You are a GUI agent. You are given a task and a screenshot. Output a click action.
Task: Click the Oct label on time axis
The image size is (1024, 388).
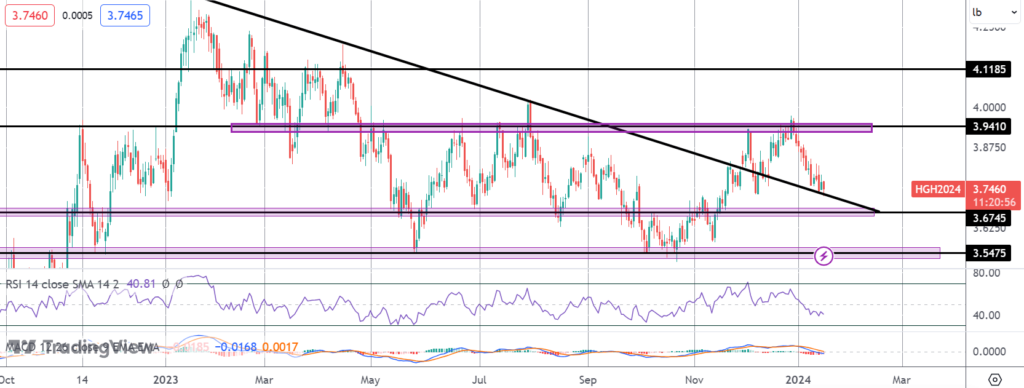pyautogui.click(x=8, y=380)
